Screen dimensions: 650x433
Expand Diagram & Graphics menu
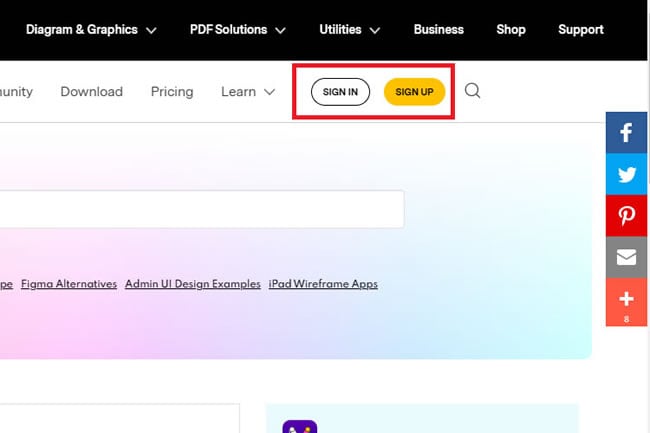[x=91, y=29]
